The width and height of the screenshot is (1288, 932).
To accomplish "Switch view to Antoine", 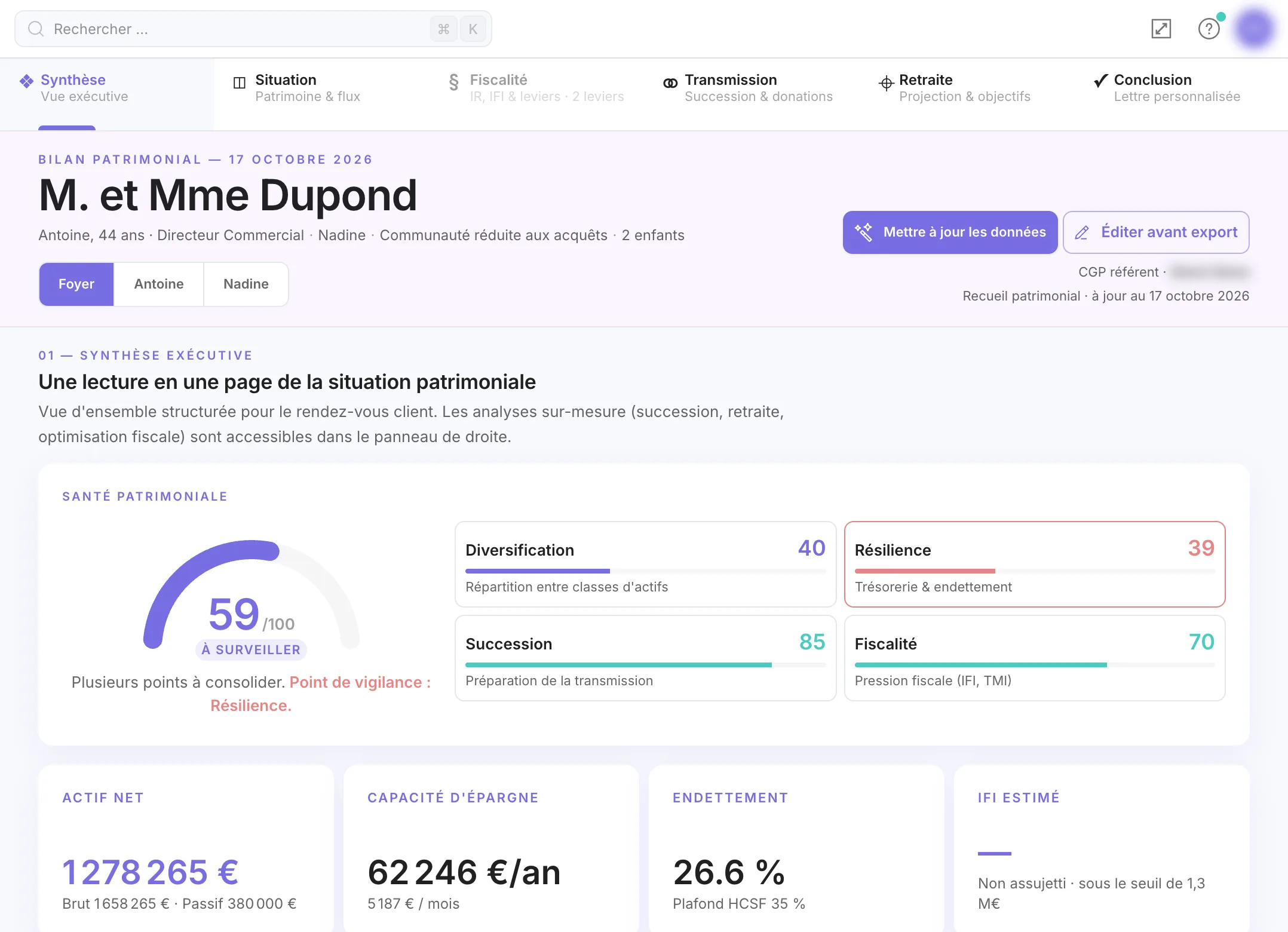I will 159,284.
